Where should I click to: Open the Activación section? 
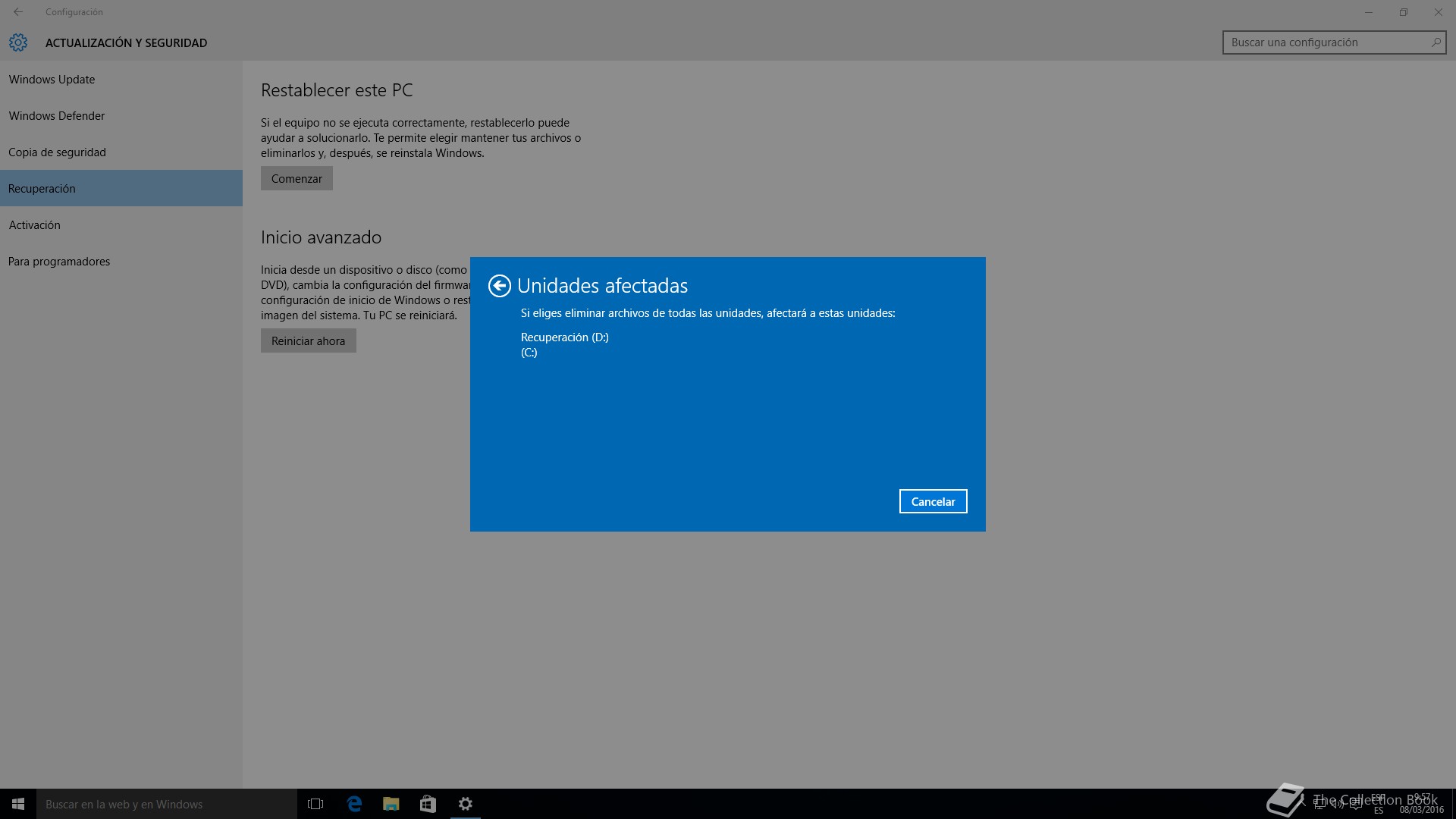point(121,224)
